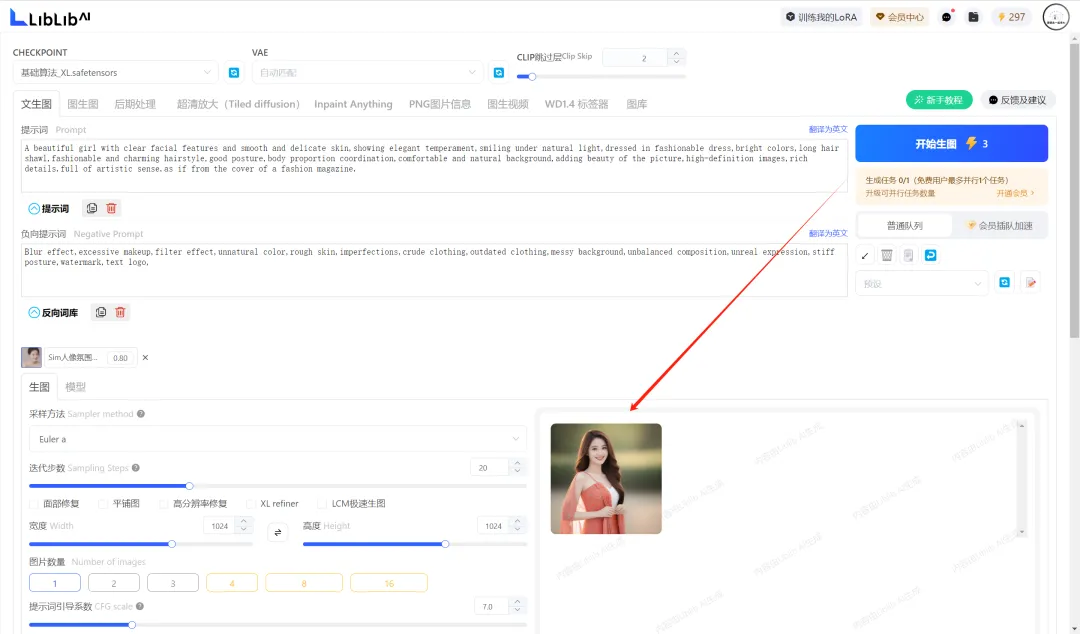Click the 开始生图 generate button
1080x634 pixels.
(x=951, y=143)
